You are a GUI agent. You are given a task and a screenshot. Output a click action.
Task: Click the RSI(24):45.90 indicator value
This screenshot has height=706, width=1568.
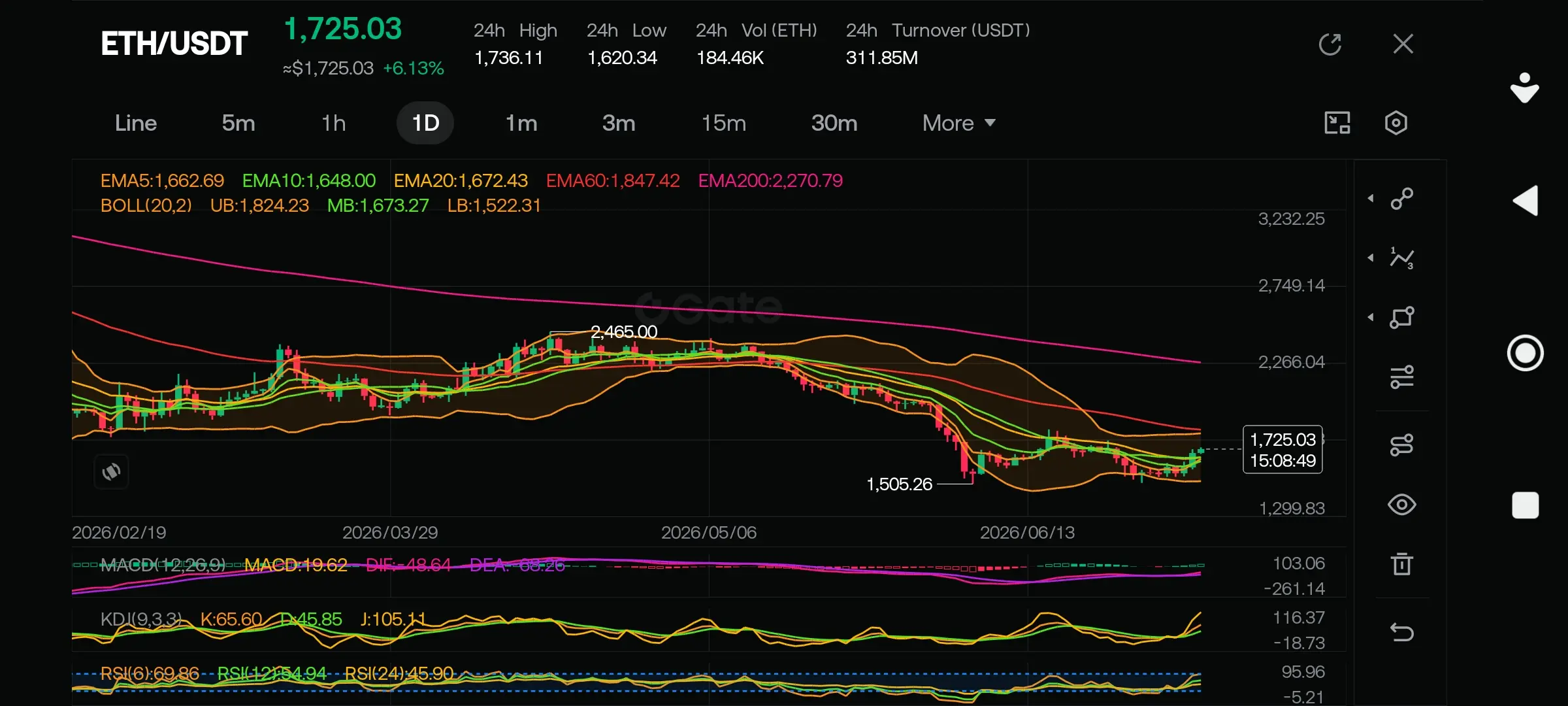[x=399, y=673]
